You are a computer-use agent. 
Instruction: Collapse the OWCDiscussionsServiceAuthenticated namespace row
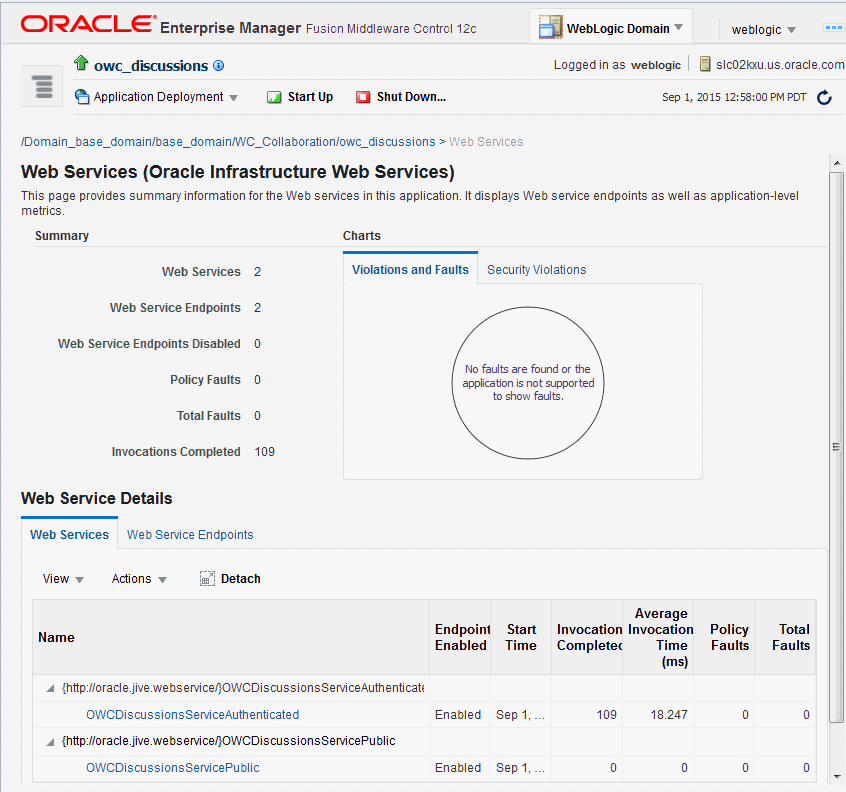(x=49, y=688)
